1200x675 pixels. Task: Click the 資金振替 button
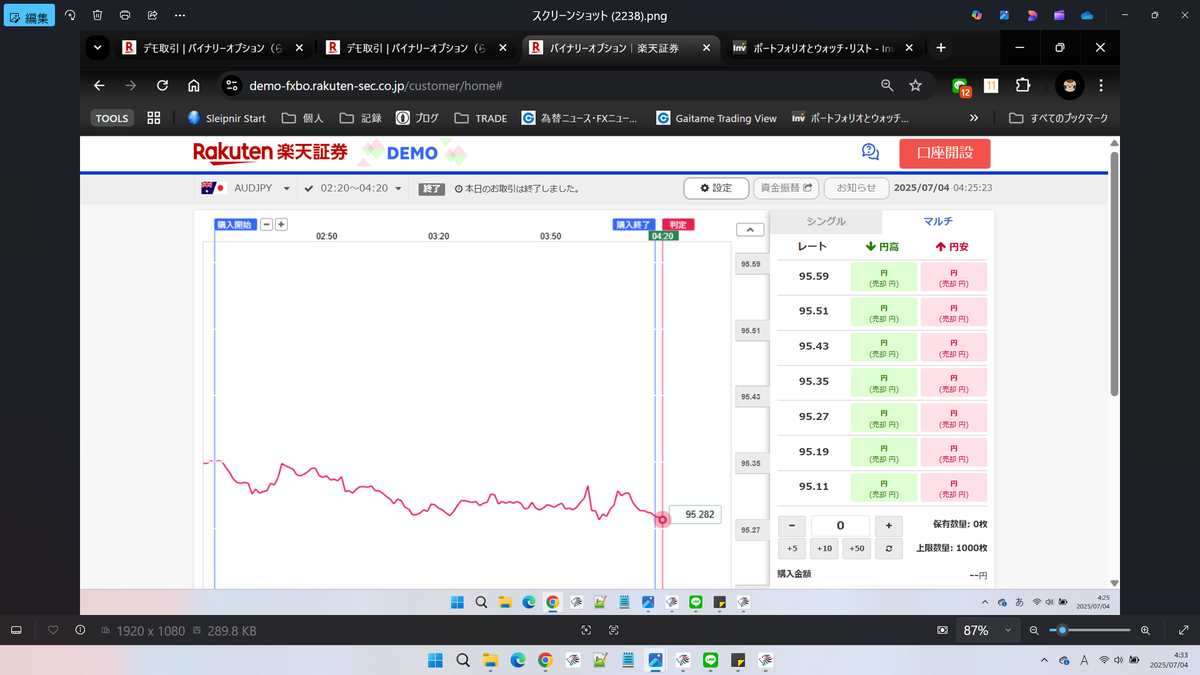[786, 188]
